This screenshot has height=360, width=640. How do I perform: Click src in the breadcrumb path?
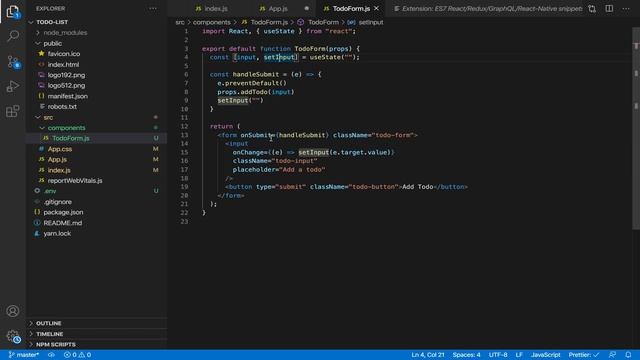click(x=180, y=22)
